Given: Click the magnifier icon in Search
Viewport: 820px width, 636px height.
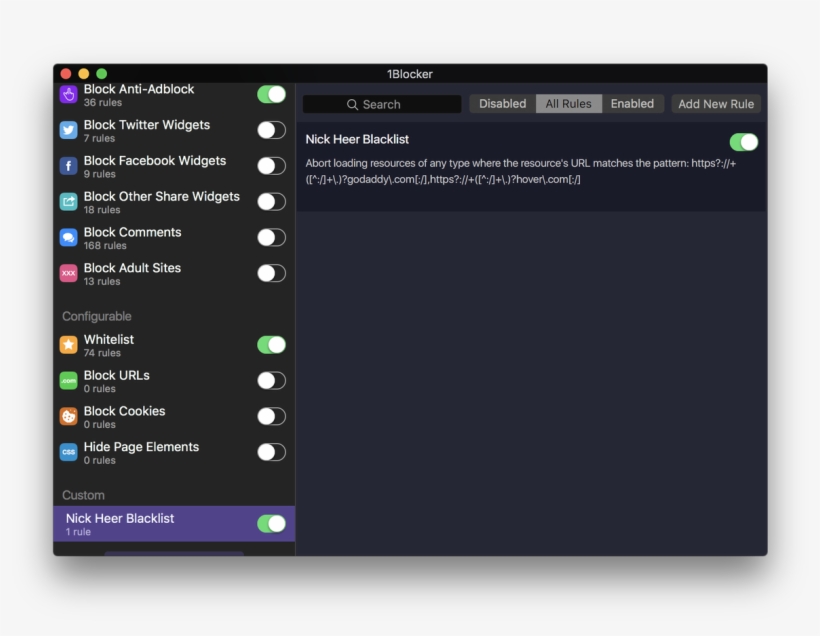Looking at the screenshot, I should (x=352, y=105).
